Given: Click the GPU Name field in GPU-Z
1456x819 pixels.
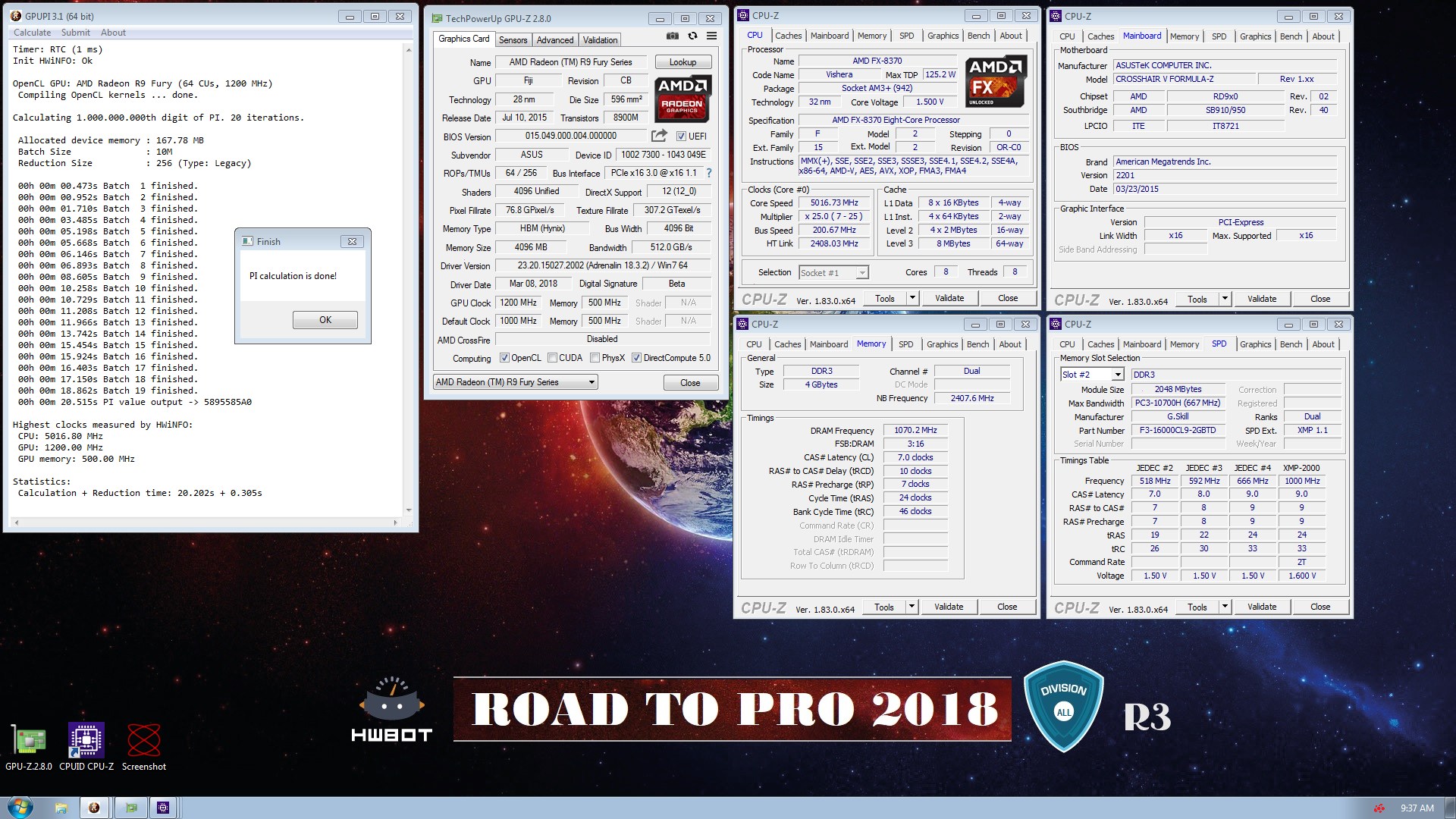Looking at the screenshot, I should pyautogui.click(x=572, y=62).
